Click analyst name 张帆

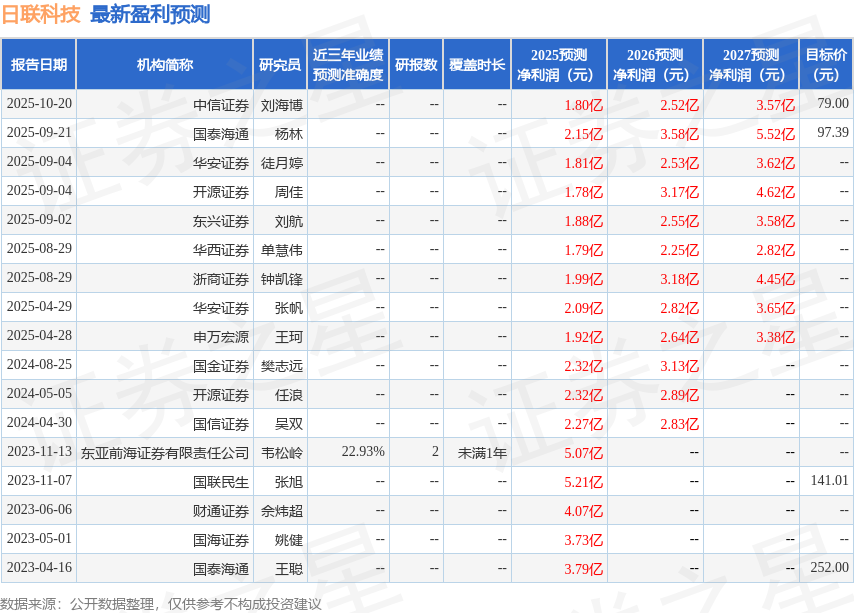tap(289, 308)
